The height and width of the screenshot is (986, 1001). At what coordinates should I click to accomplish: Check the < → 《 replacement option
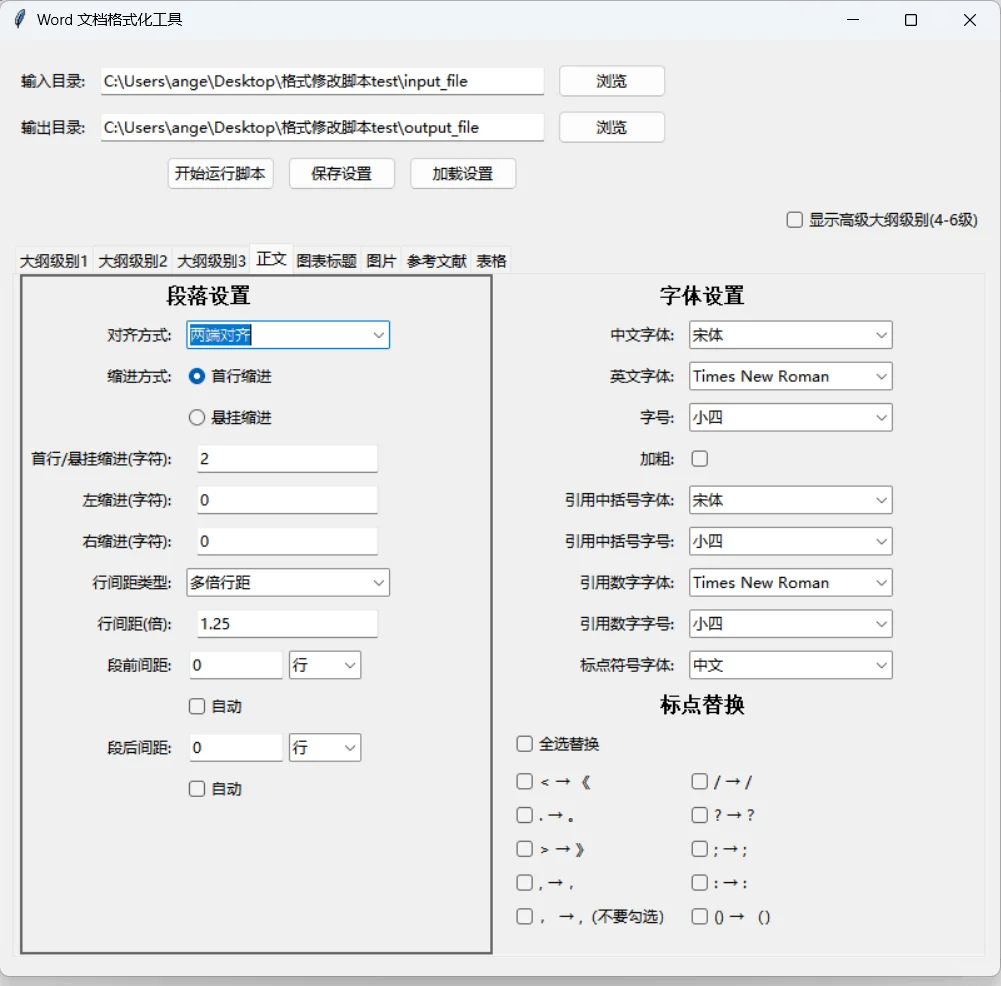524,781
